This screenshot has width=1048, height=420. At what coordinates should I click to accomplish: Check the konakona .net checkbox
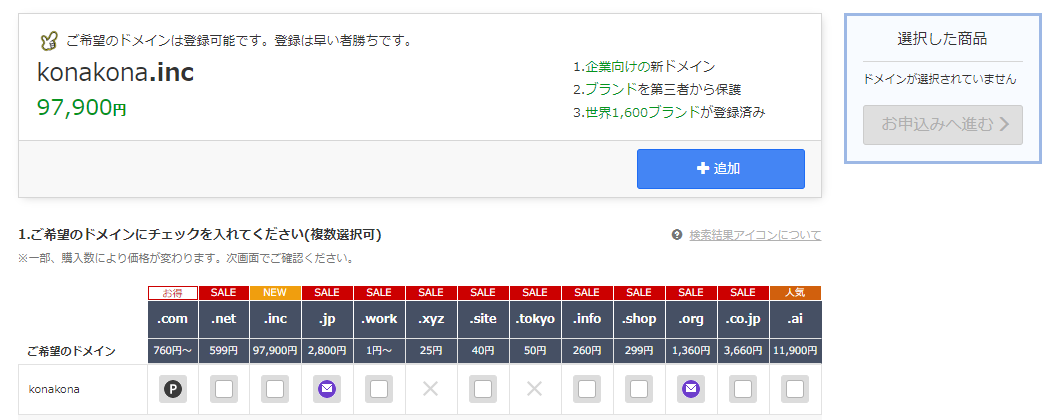click(224, 389)
